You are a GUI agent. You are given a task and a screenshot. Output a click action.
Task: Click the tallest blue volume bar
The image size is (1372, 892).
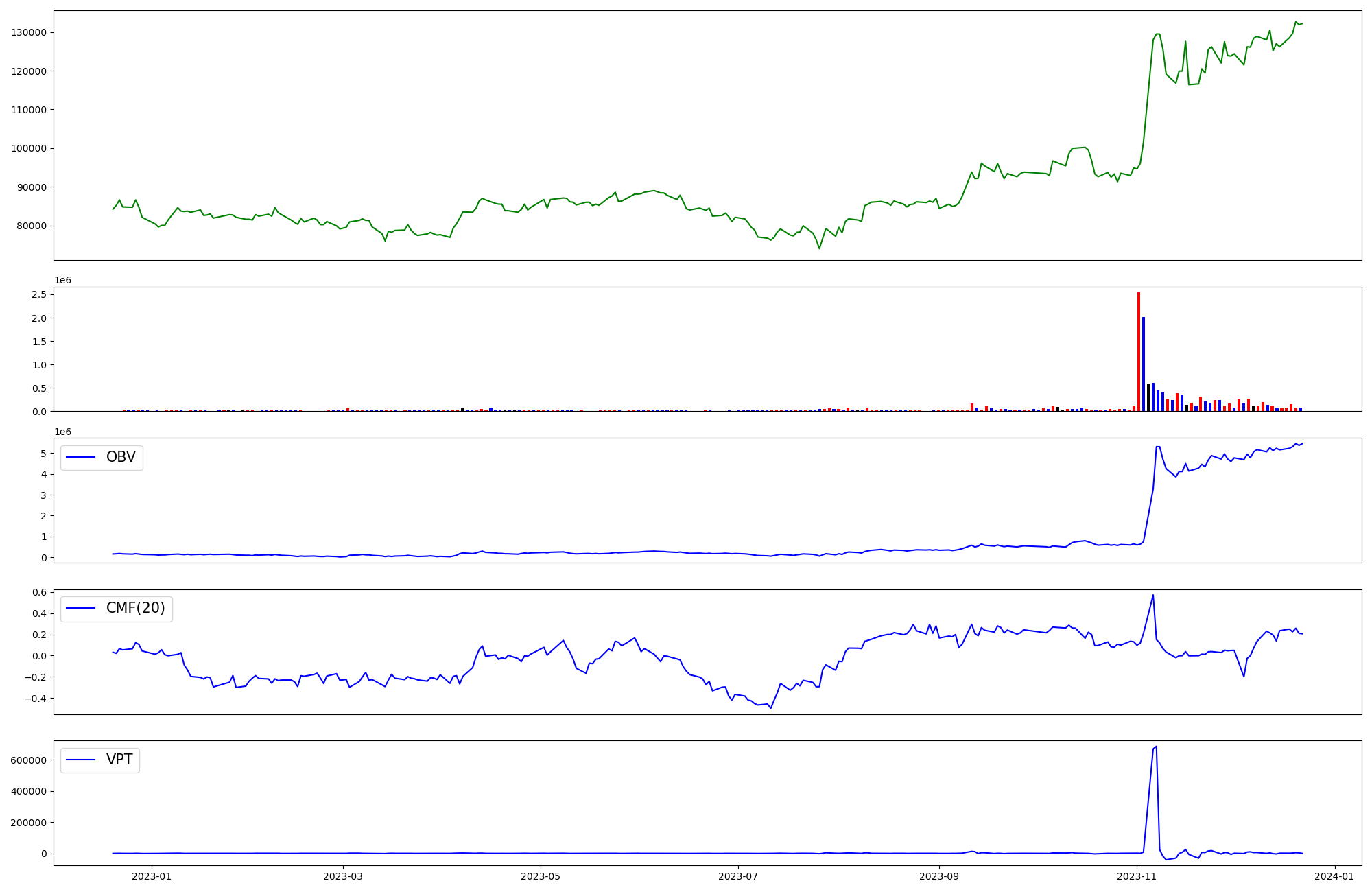(x=1144, y=364)
